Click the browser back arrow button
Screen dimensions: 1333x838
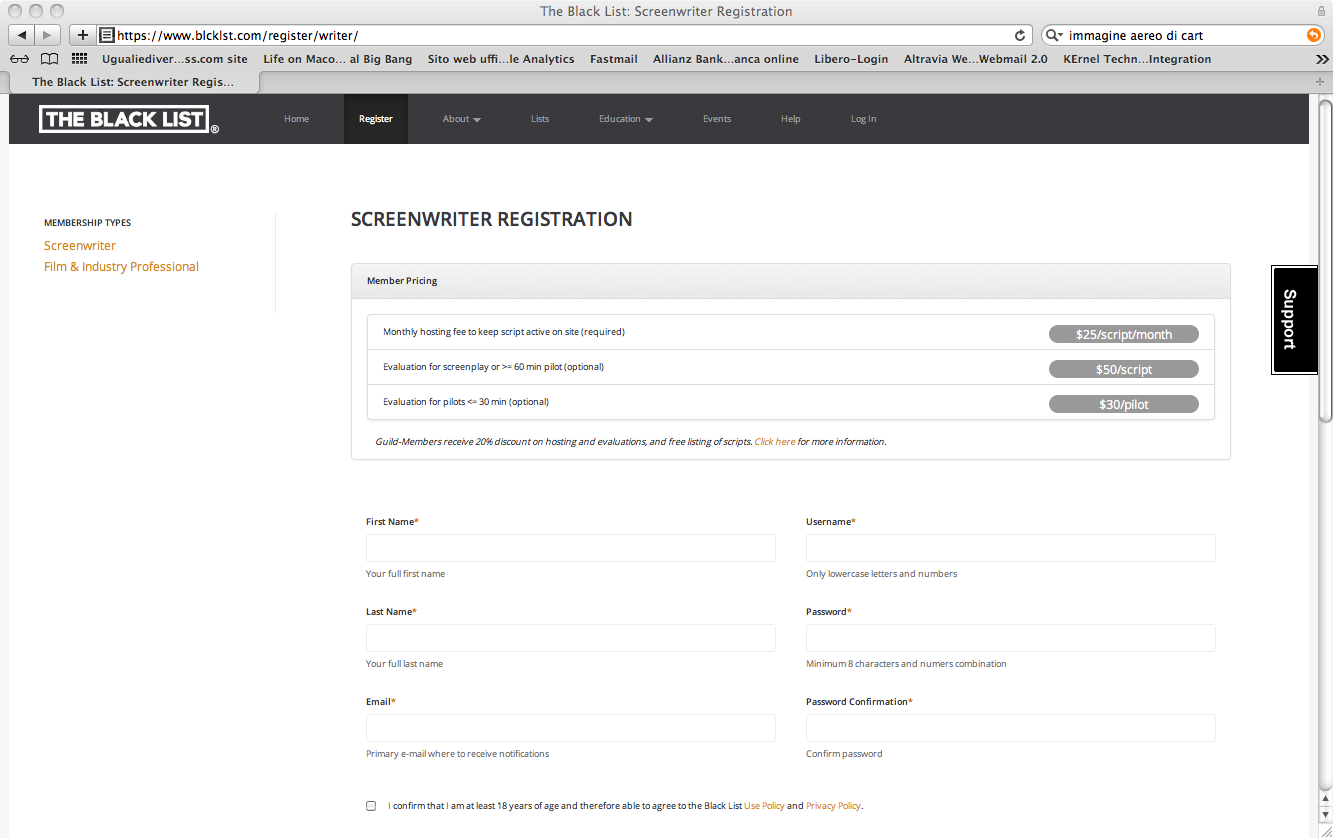(x=21, y=35)
